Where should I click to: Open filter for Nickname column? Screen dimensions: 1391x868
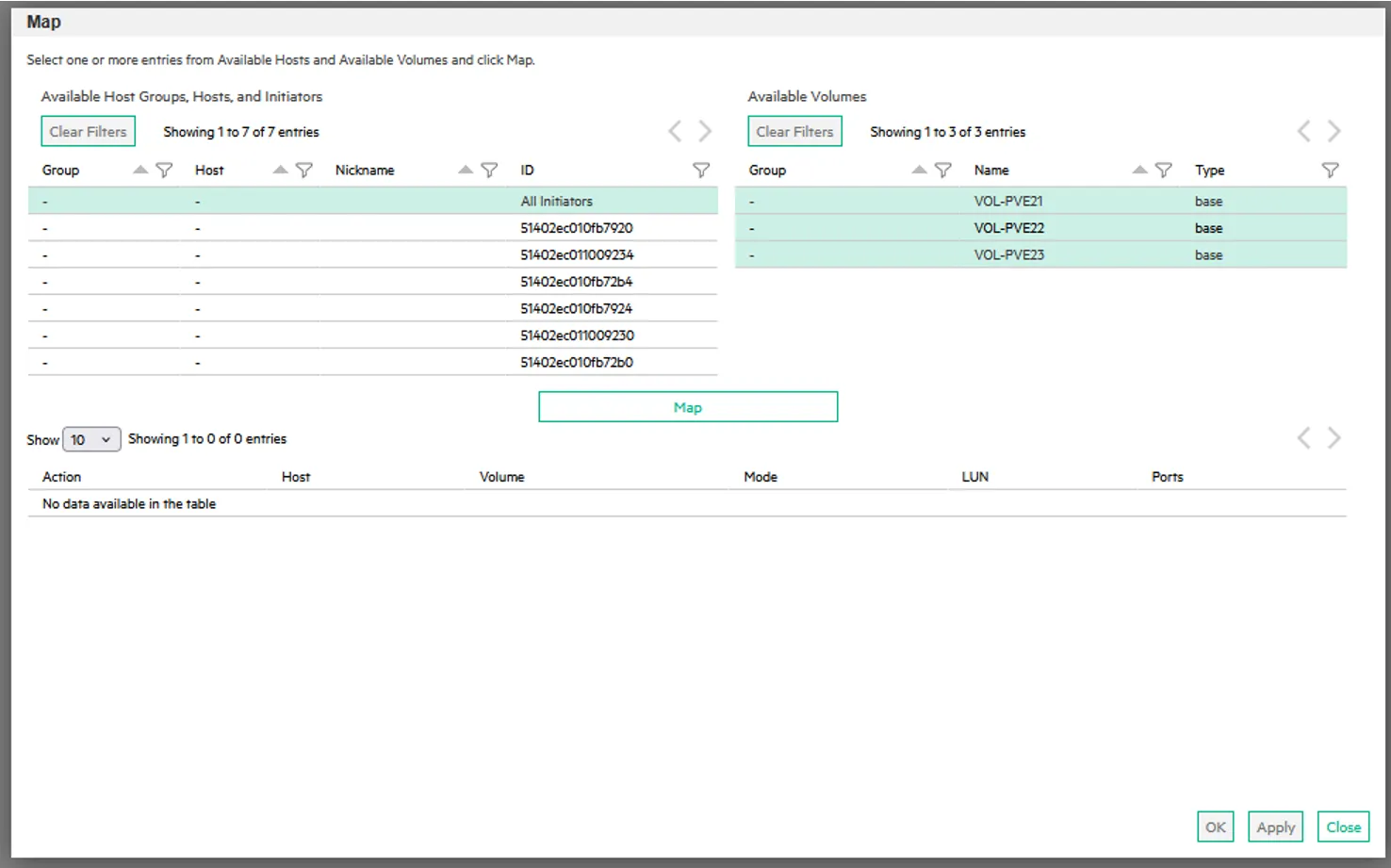[489, 171]
